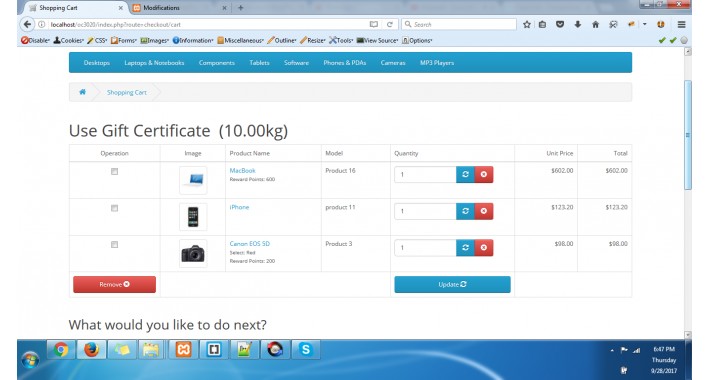
Task: Click the site info icon in address bar
Action: click(41, 24)
